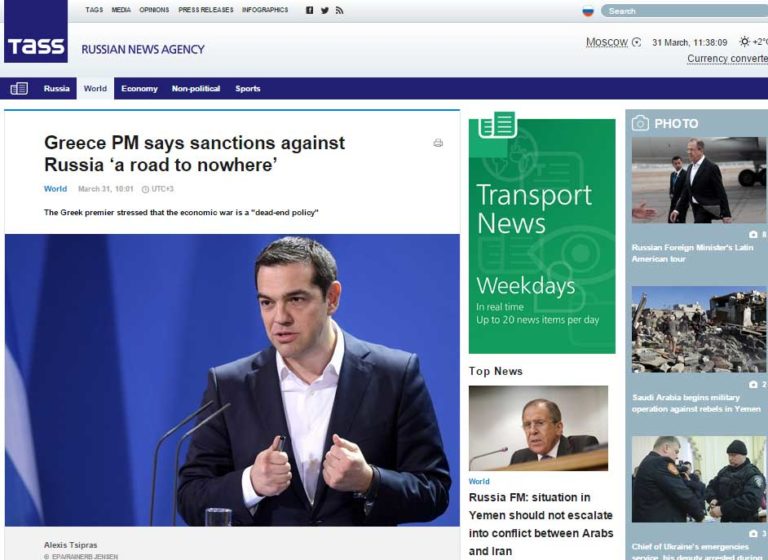Select the Economy tab
Image resolution: width=768 pixels, height=560 pixels.
pyautogui.click(x=139, y=88)
